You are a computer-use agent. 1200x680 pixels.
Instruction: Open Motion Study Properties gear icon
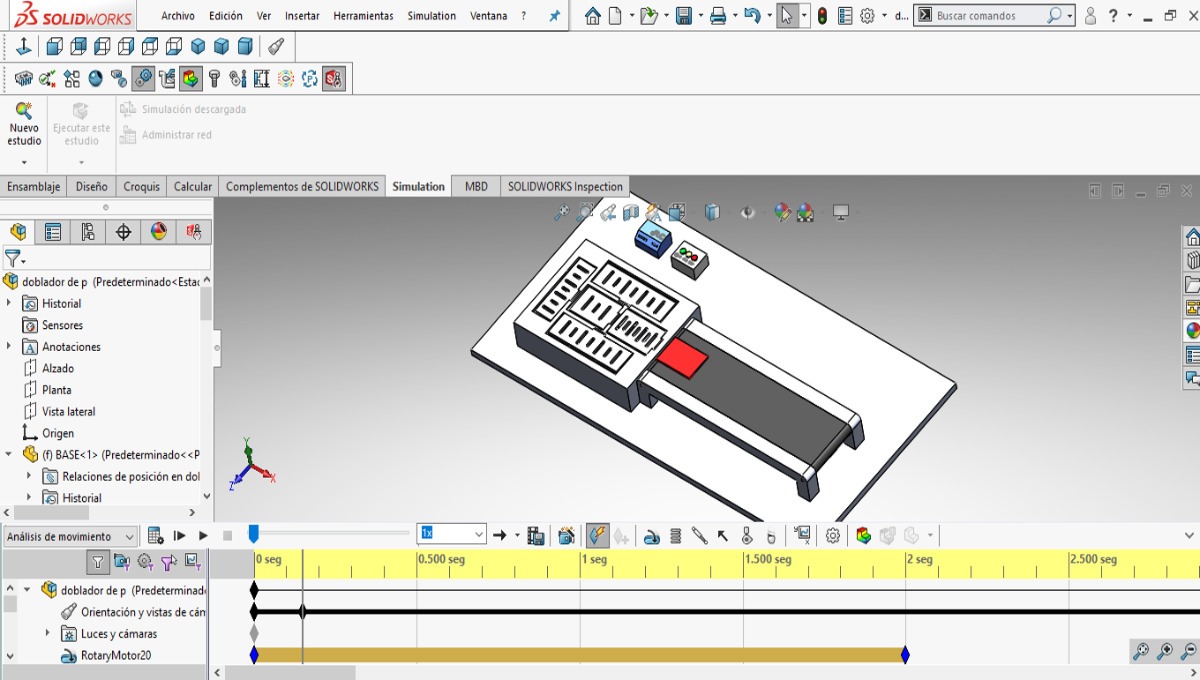tap(833, 536)
